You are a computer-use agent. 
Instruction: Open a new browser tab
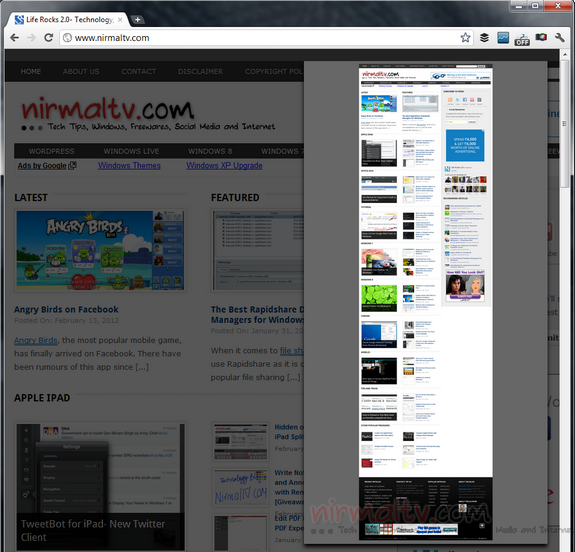click(137, 19)
